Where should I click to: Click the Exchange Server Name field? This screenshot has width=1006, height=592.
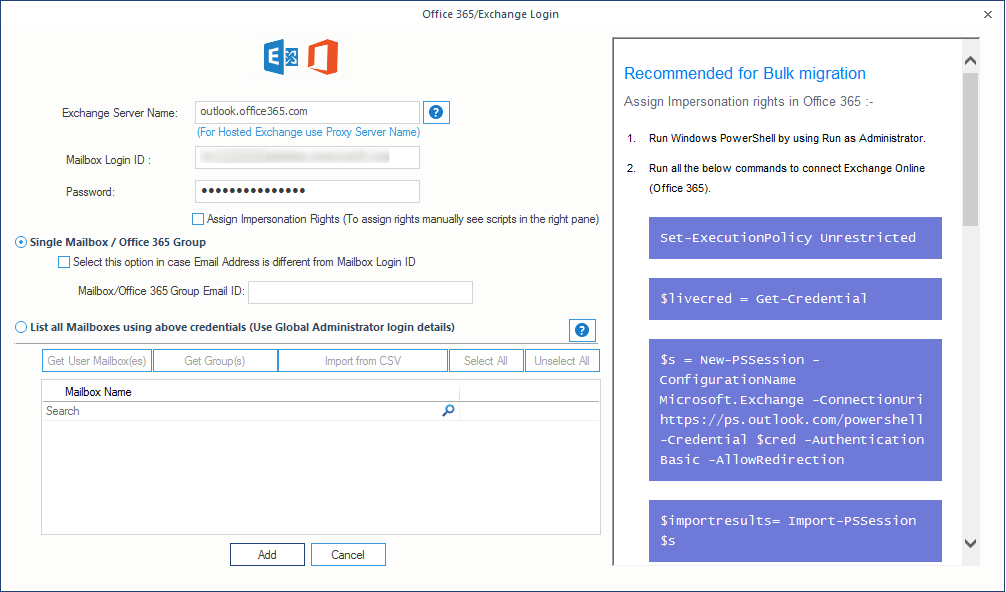click(x=307, y=112)
